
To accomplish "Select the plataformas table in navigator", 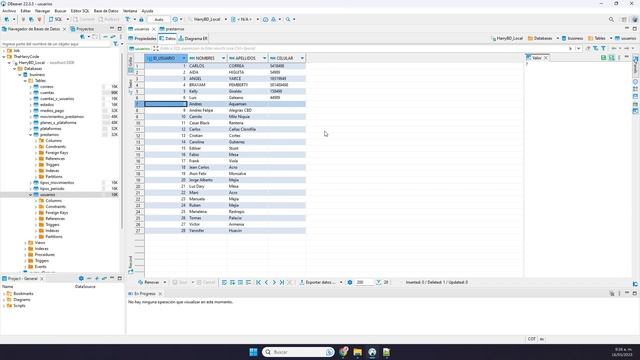I will tap(50, 129).
